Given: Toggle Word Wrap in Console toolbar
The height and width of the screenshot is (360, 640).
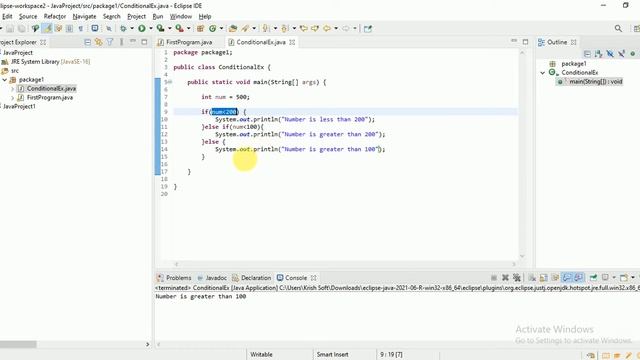Looking at the screenshot, I should click(555, 278).
